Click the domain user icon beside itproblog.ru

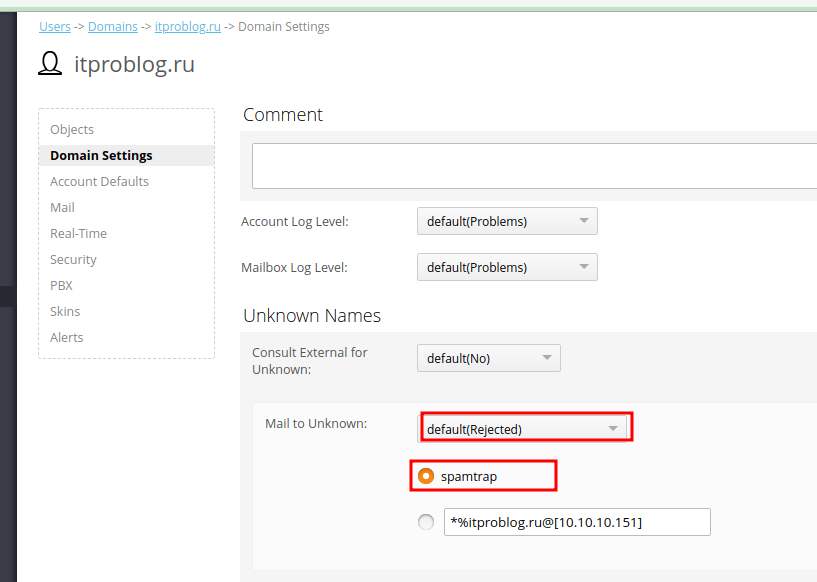pos(50,64)
